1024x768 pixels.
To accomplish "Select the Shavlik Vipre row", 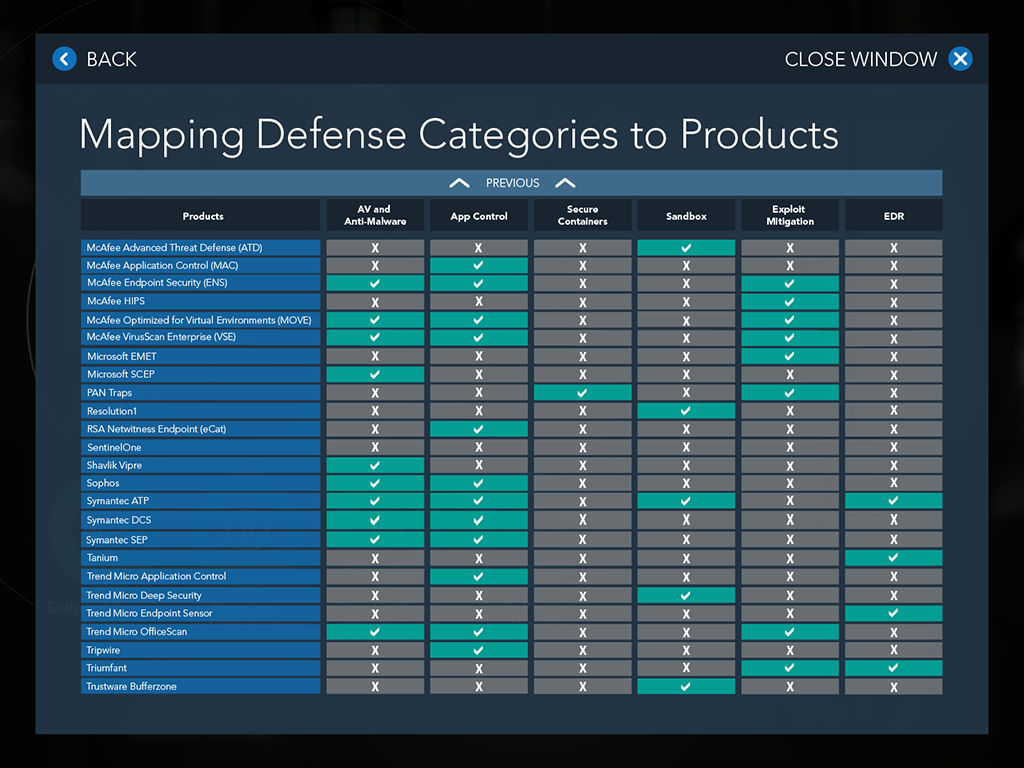I will click(200, 465).
